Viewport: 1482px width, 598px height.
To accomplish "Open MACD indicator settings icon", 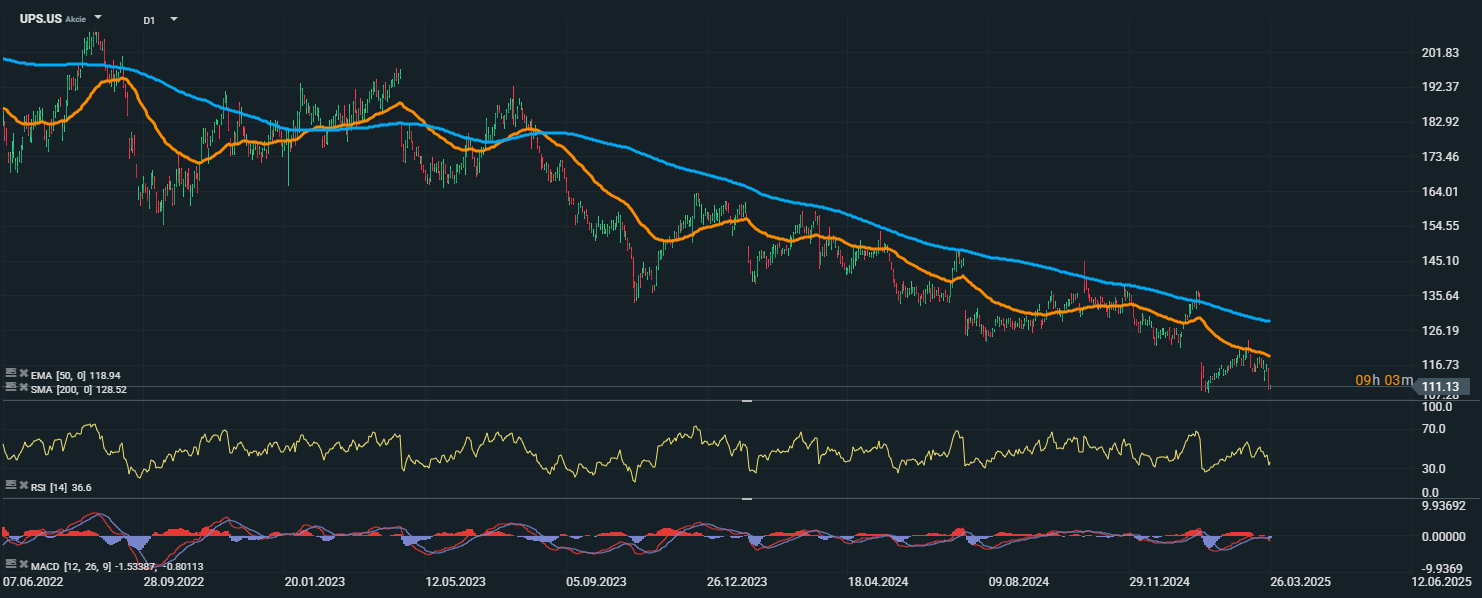I will (10, 566).
